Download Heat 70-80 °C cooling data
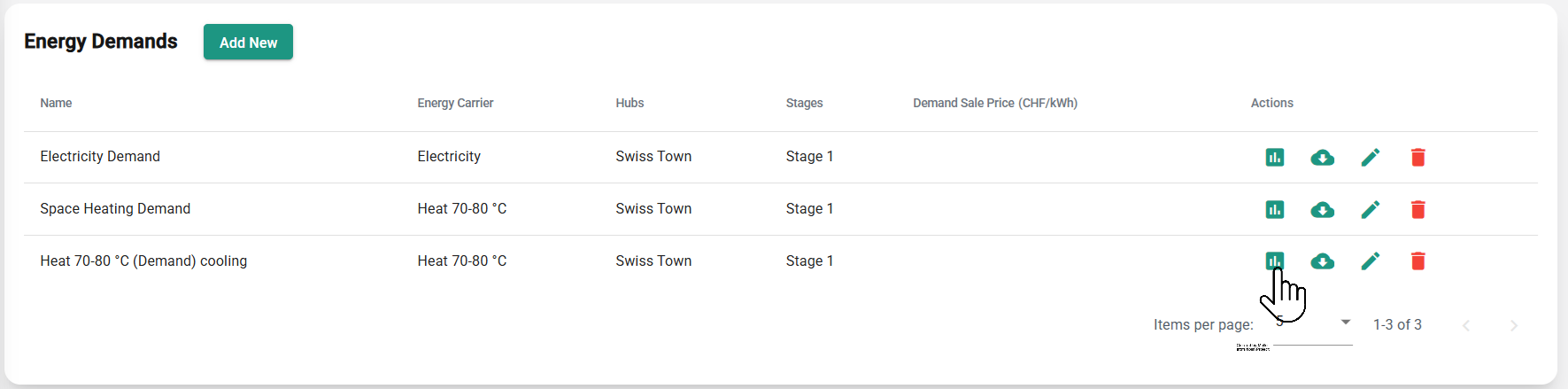The width and height of the screenshot is (1568, 389). pos(1322,261)
